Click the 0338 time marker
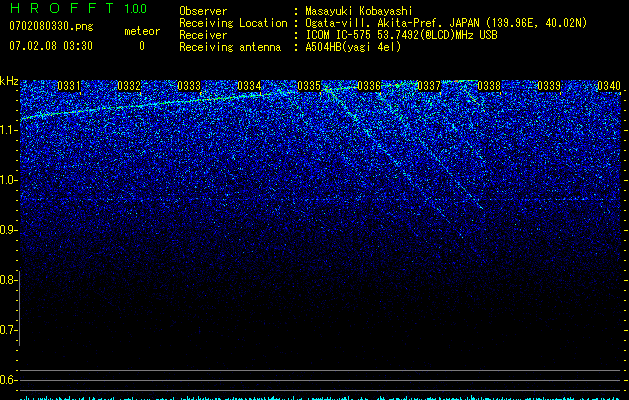The width and height of the screenshot is (629, 400). pyautogui.click(x=489, y=86)
